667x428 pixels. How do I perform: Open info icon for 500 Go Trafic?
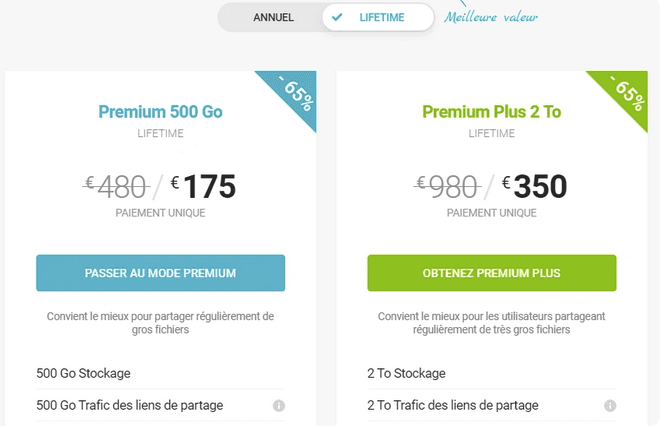tap(279, 406)
